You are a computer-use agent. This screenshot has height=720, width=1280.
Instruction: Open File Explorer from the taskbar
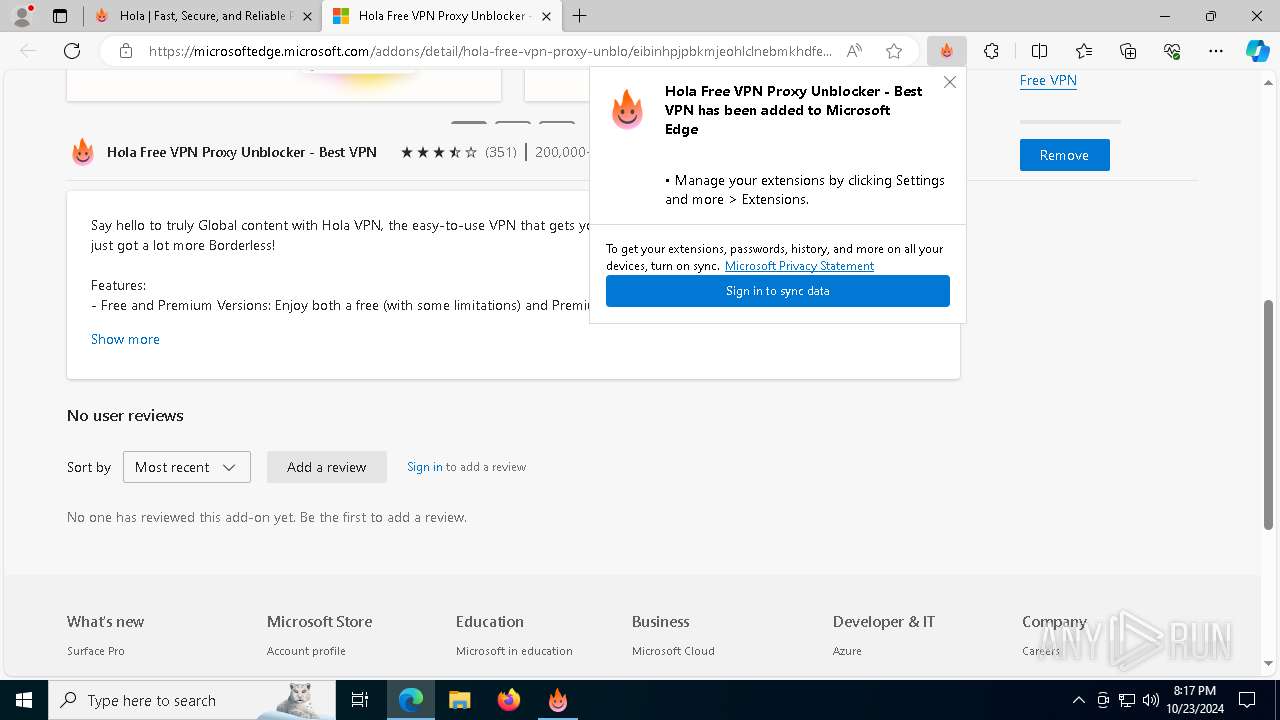pyautogui.click(x=460, y=700)
